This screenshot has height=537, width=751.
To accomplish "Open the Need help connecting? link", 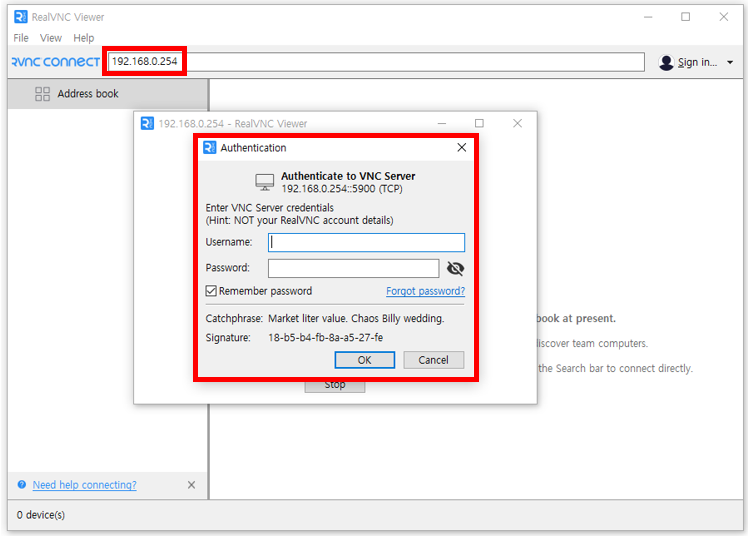I will click(x=84, y=485).
